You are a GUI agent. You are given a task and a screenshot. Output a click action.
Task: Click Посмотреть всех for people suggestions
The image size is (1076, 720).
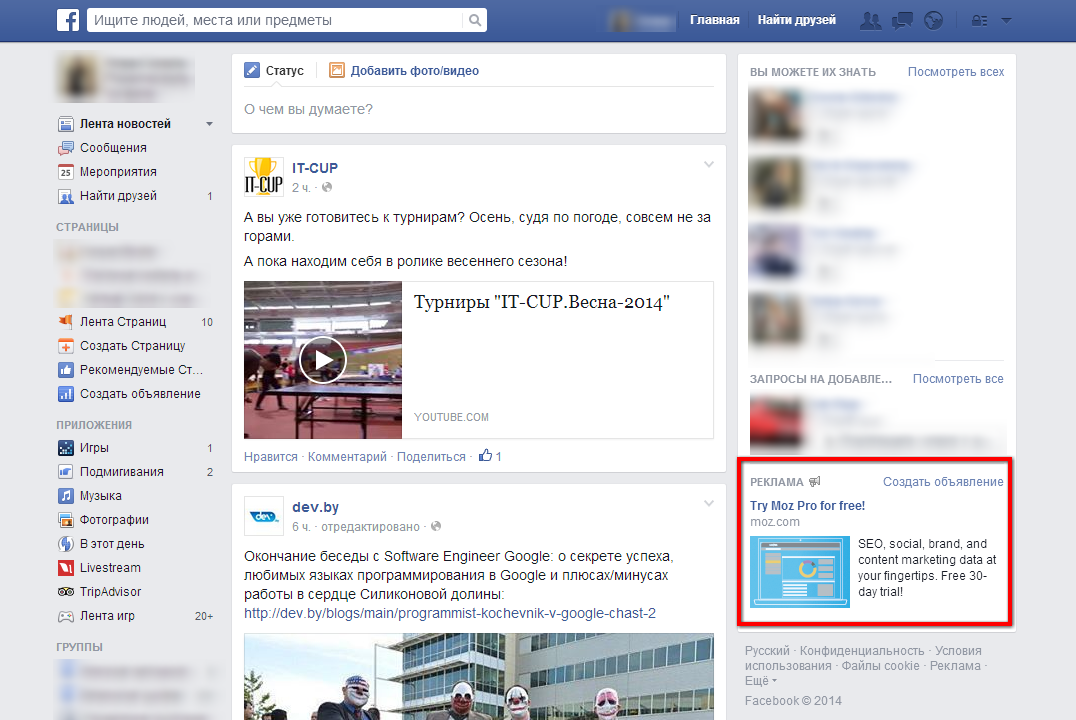pos(956,72)
